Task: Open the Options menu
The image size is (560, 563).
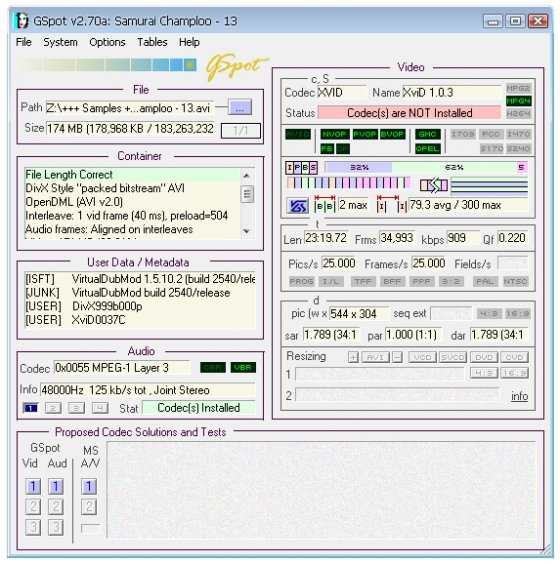Action: tap(107, 42)
